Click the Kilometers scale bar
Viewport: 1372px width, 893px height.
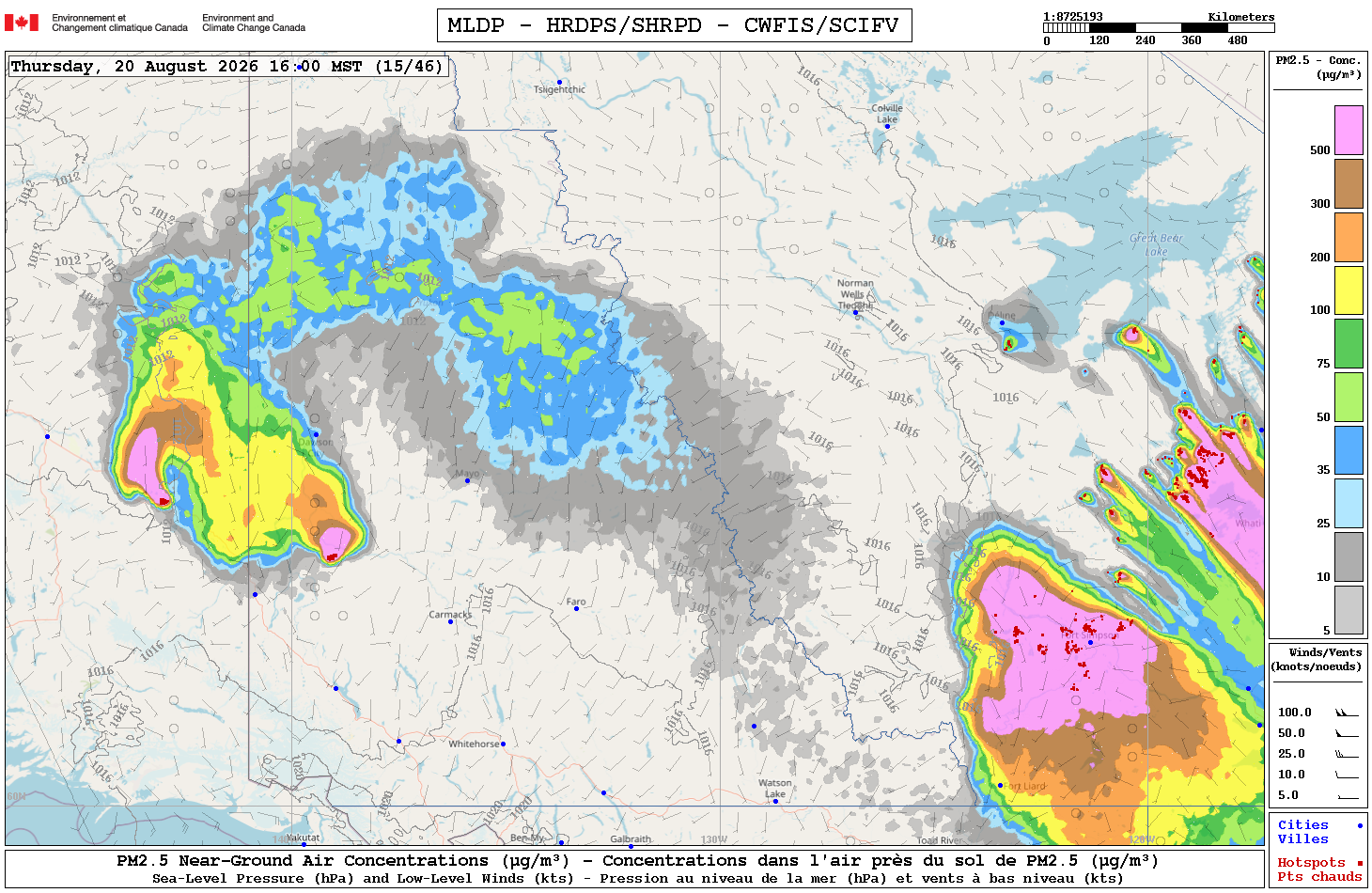tap(1159, 28)
